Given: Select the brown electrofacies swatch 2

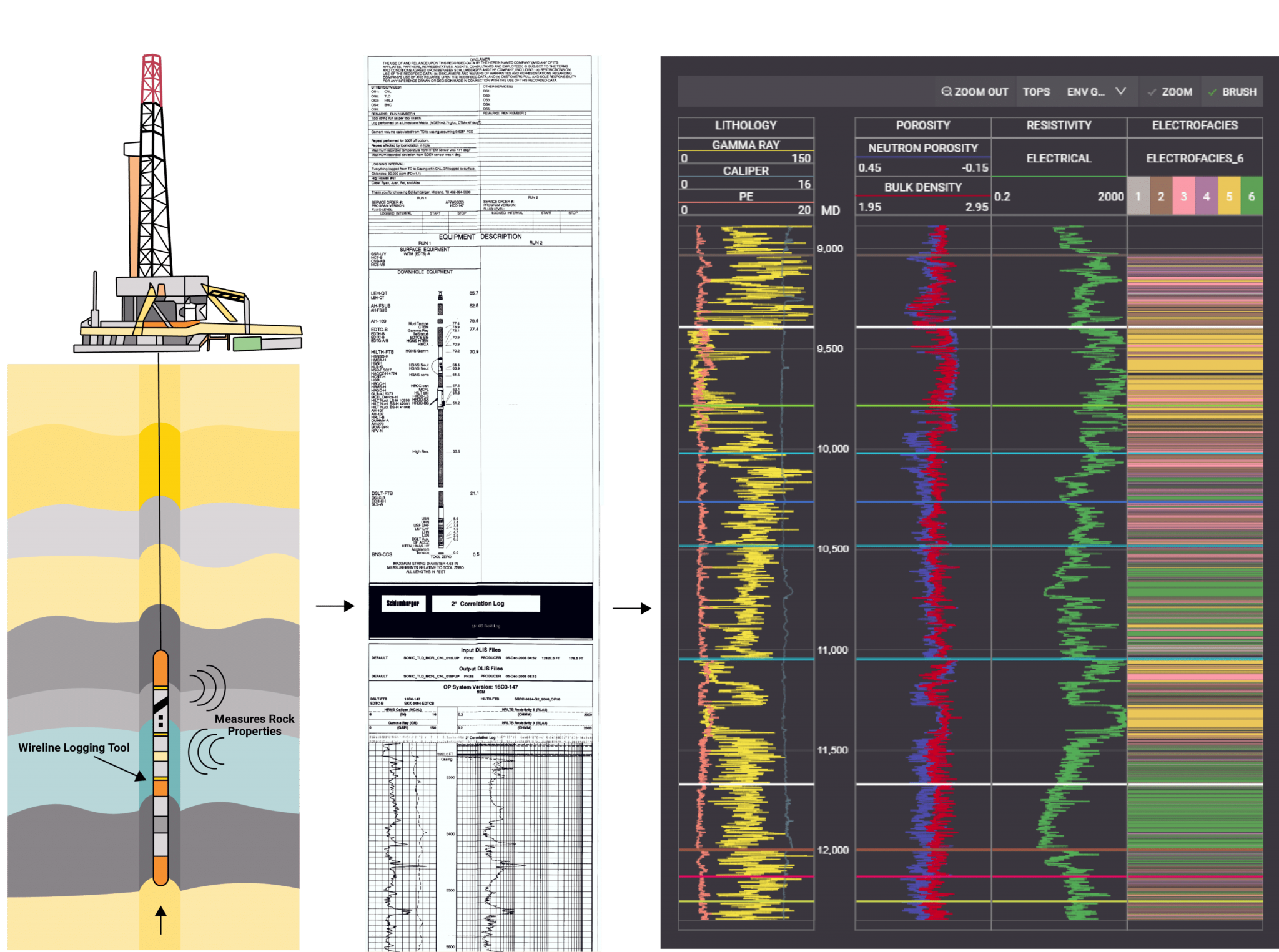Looking at the screenshot, I should (1160, 195).
